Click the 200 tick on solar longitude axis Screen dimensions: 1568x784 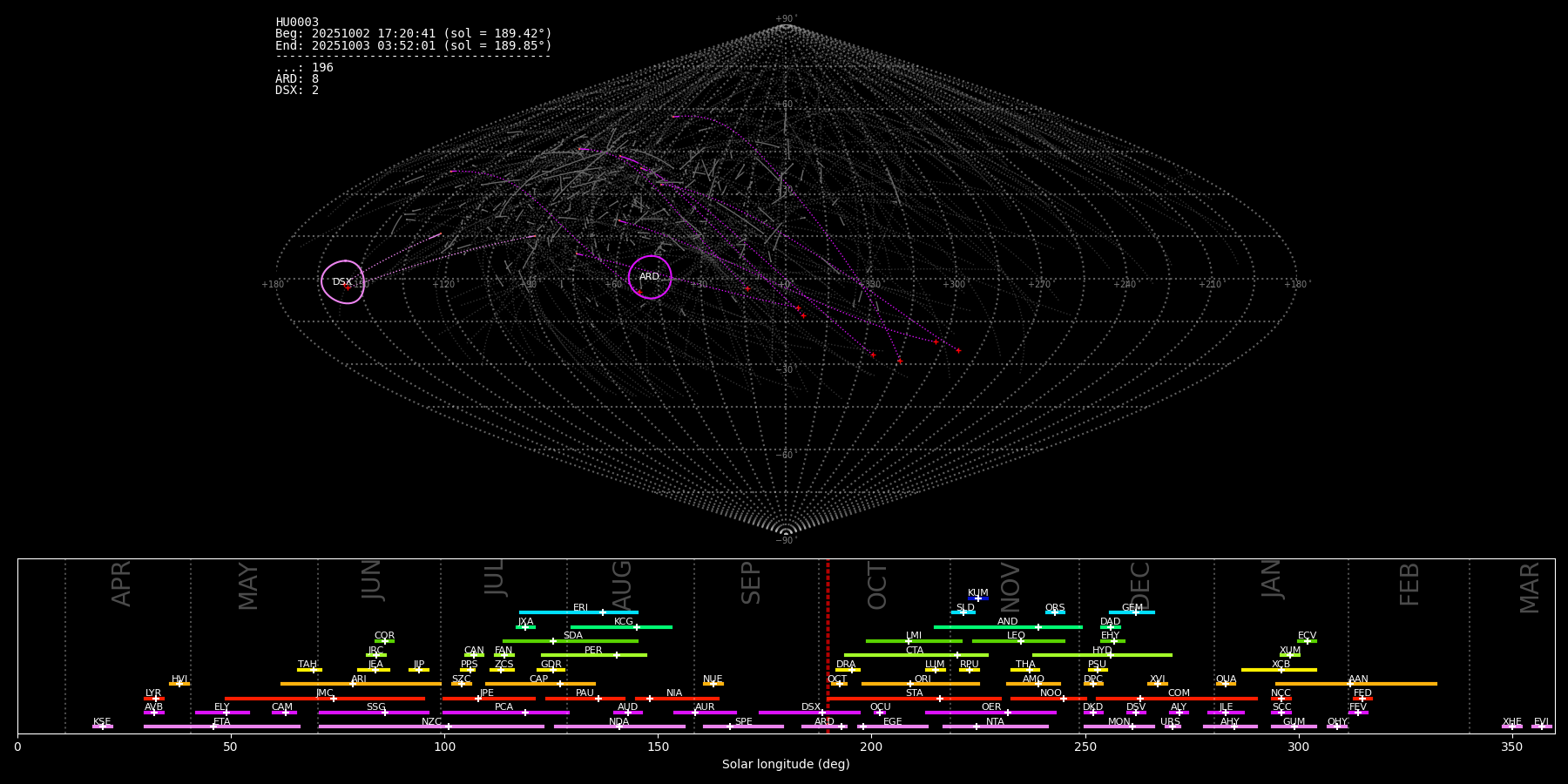(x=871, y=747)
